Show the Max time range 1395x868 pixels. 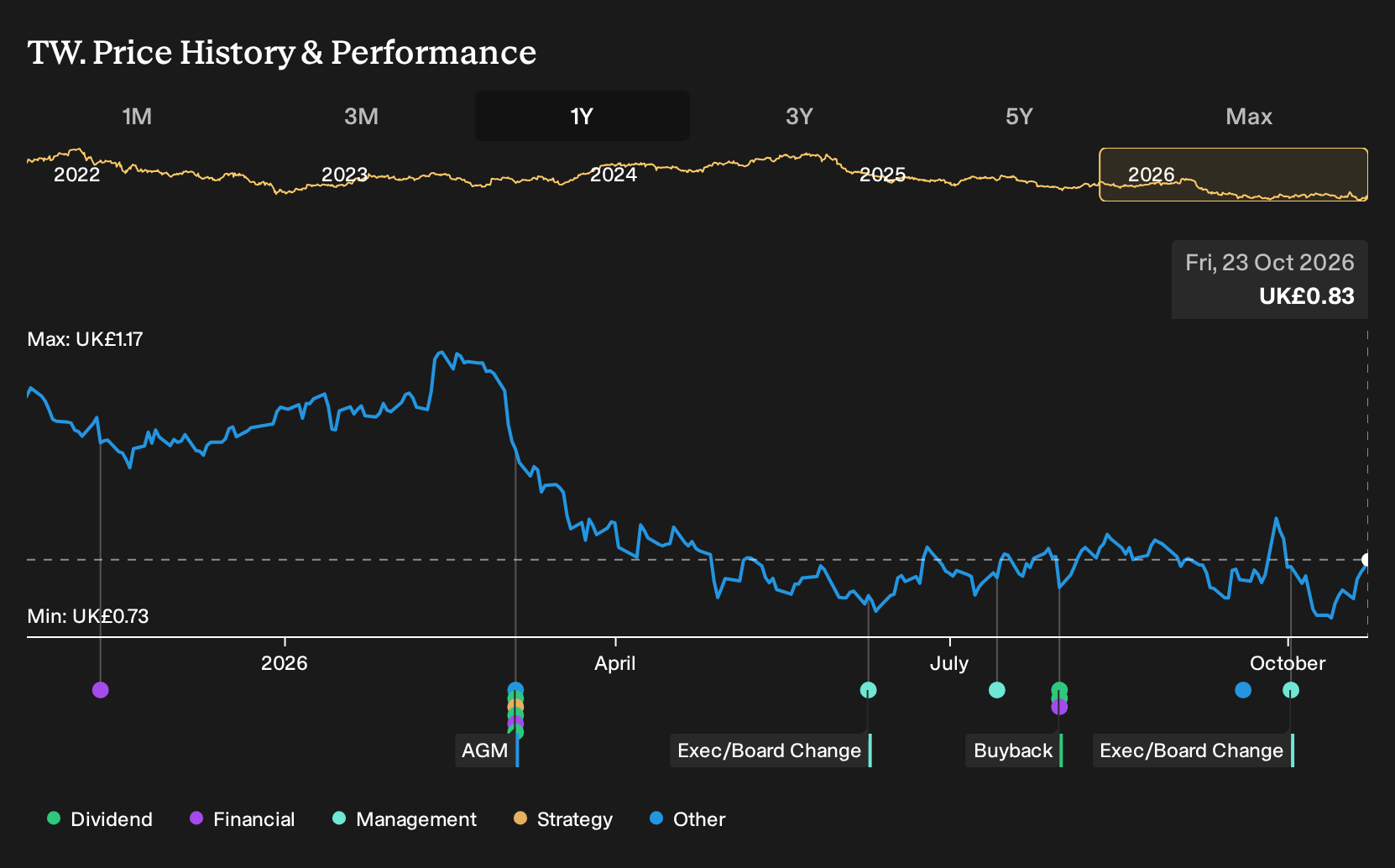1249,116
